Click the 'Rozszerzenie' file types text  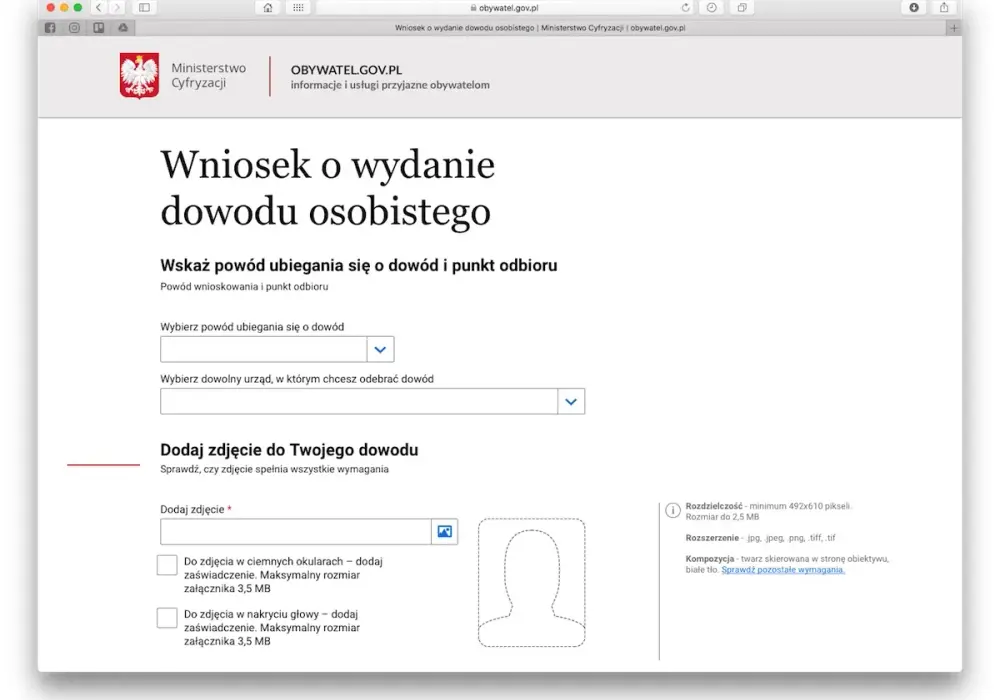[760, 538]
